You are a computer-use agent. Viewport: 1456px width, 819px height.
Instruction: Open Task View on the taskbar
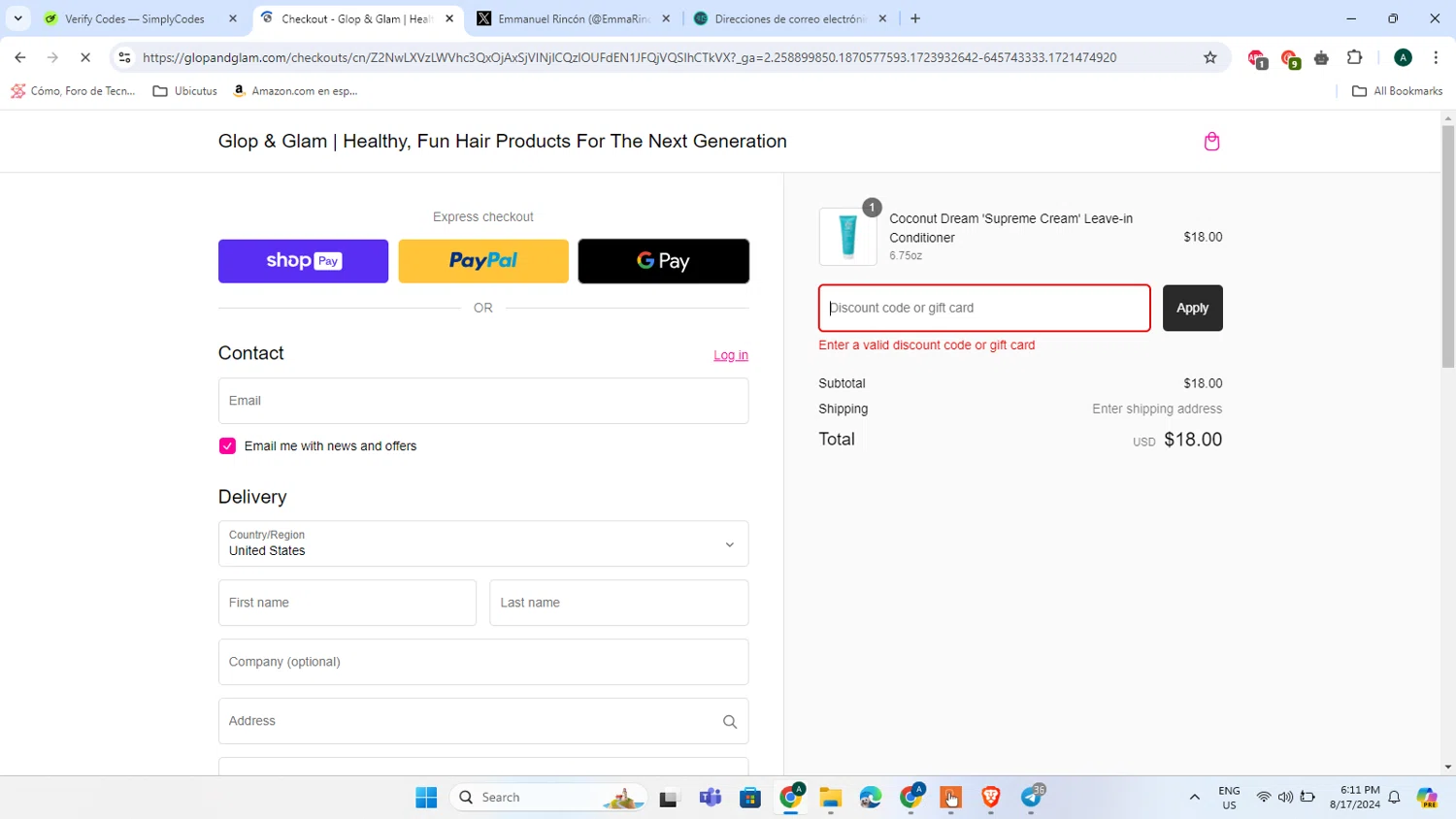(669, 799)
